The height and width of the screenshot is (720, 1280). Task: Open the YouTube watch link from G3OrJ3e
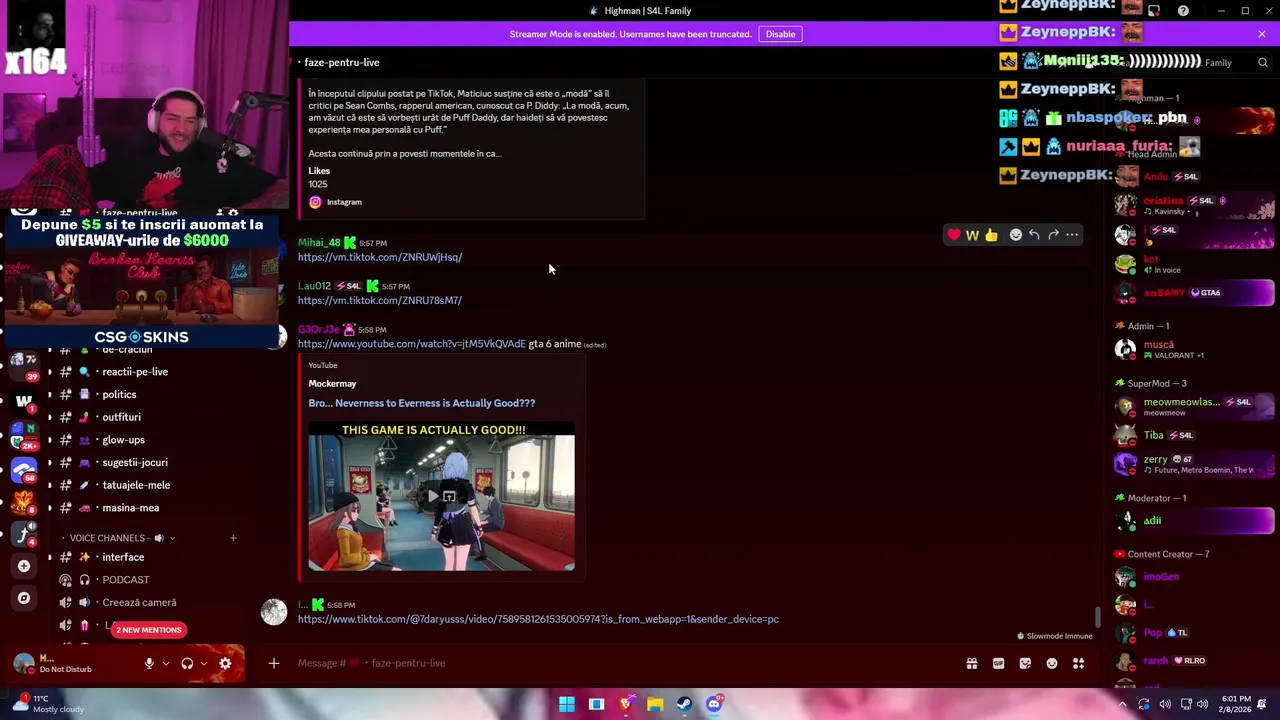(412, 344)
